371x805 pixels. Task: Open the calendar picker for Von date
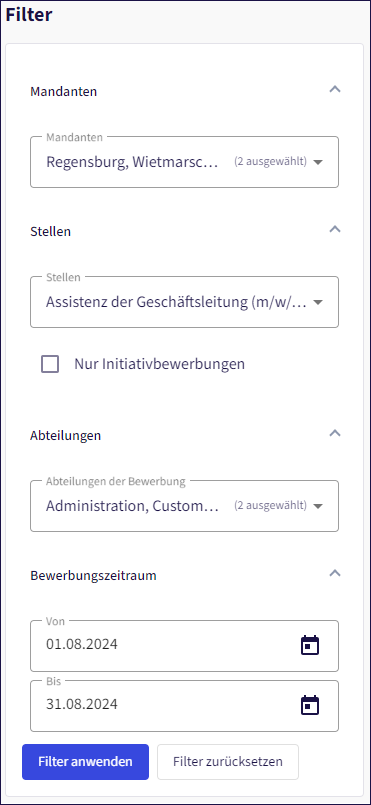[x=309, y=645]
